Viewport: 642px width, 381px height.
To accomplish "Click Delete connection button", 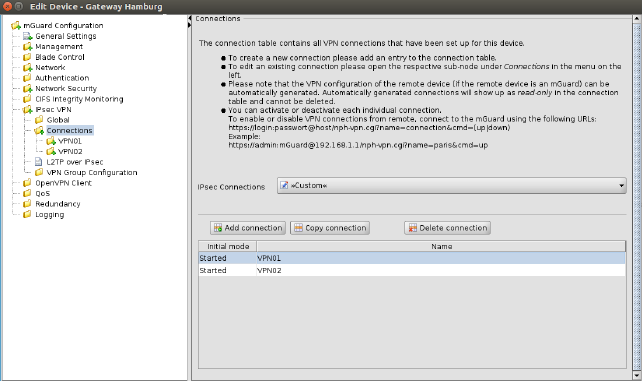I will 448,228.
